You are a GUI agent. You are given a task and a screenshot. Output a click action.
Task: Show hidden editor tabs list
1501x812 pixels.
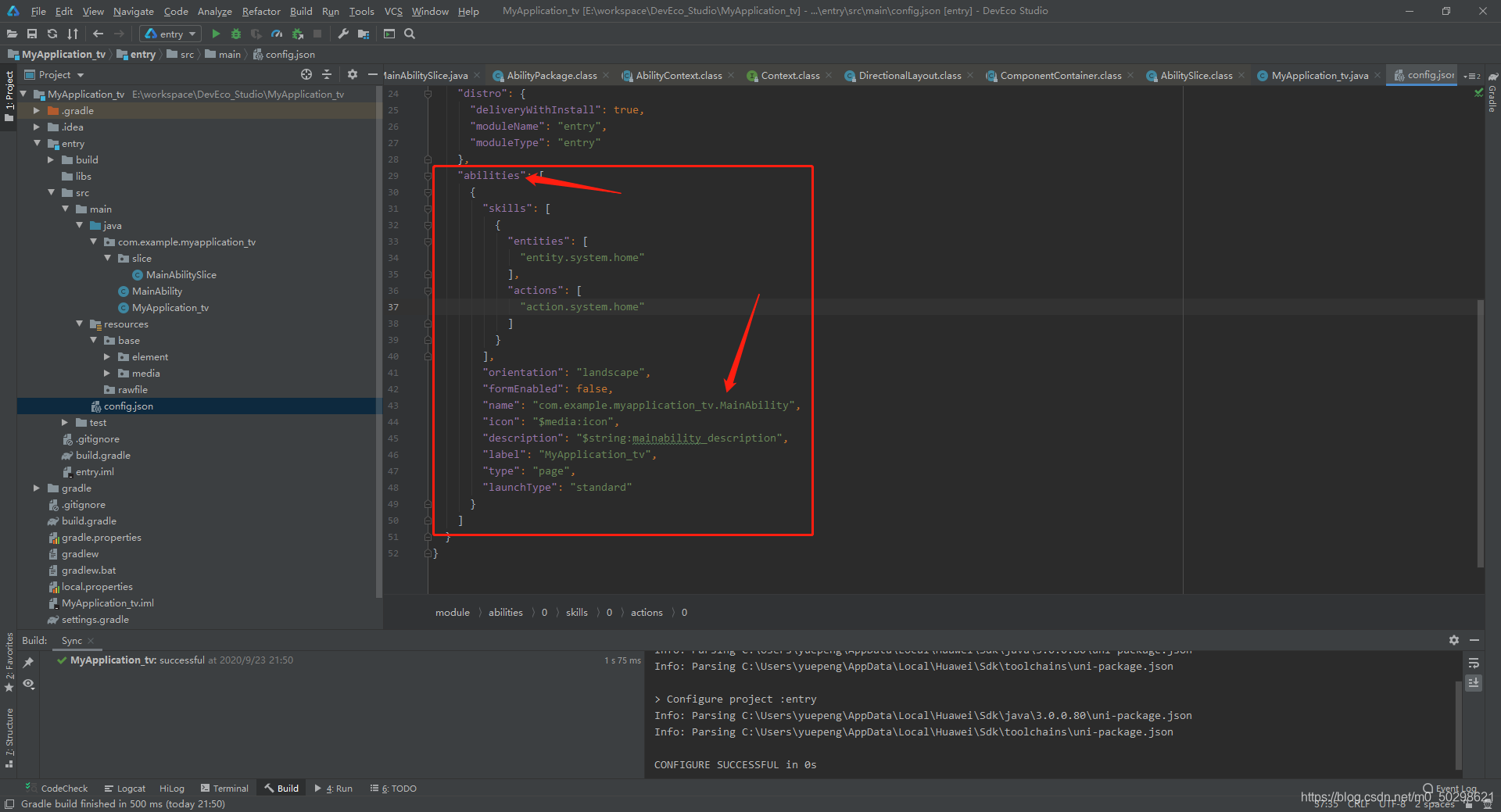point(1472,76)
